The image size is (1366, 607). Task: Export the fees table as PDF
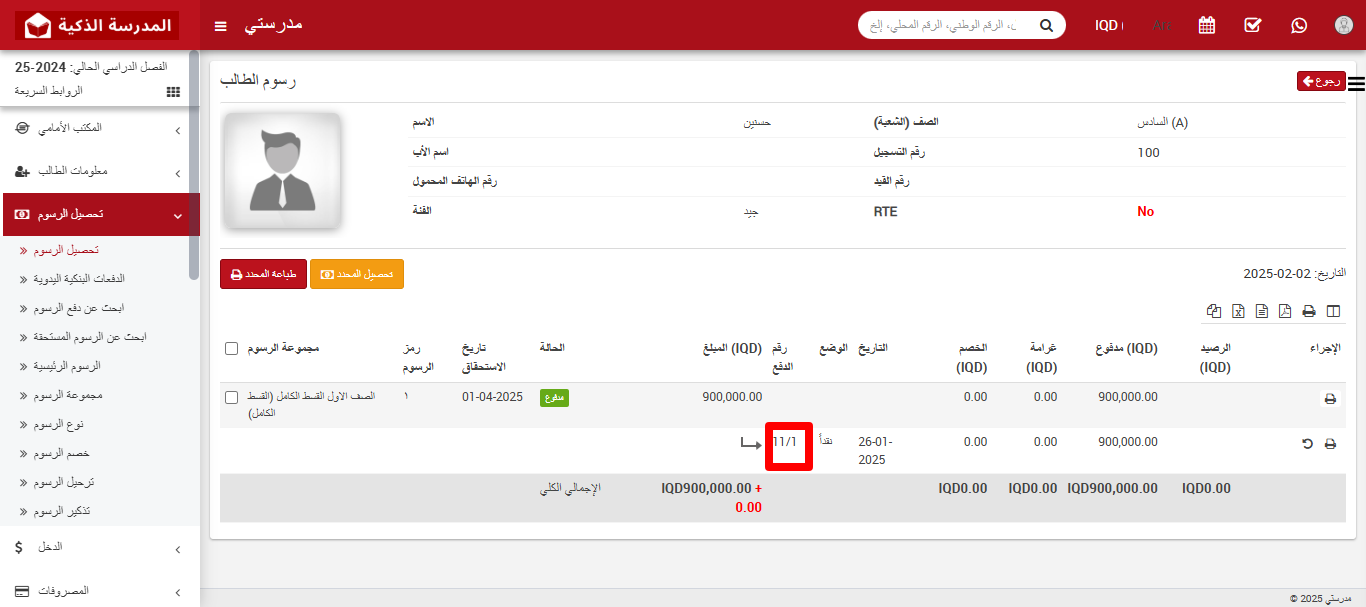tap(1285, 311)
